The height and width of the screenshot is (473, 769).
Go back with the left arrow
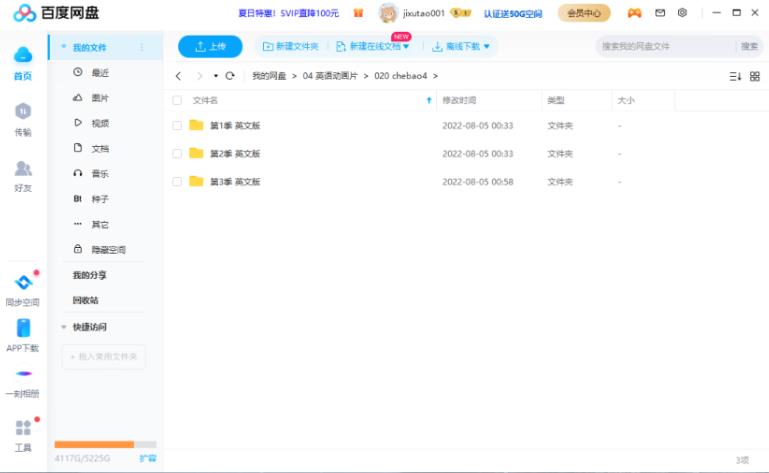pos(179,76)
